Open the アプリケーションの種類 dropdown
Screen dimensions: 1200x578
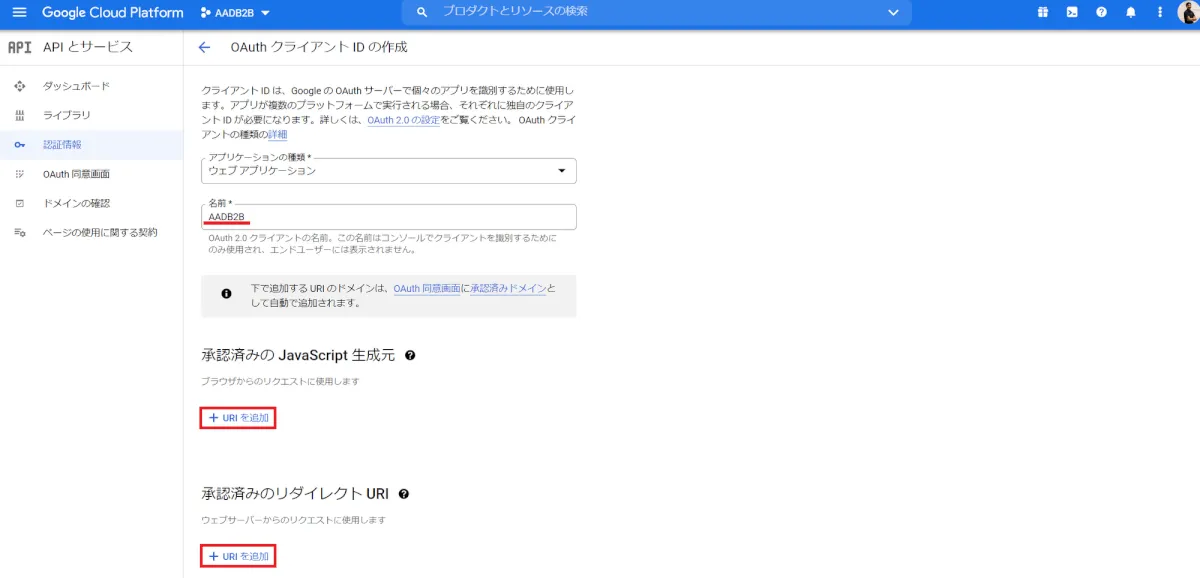(389, 170)
